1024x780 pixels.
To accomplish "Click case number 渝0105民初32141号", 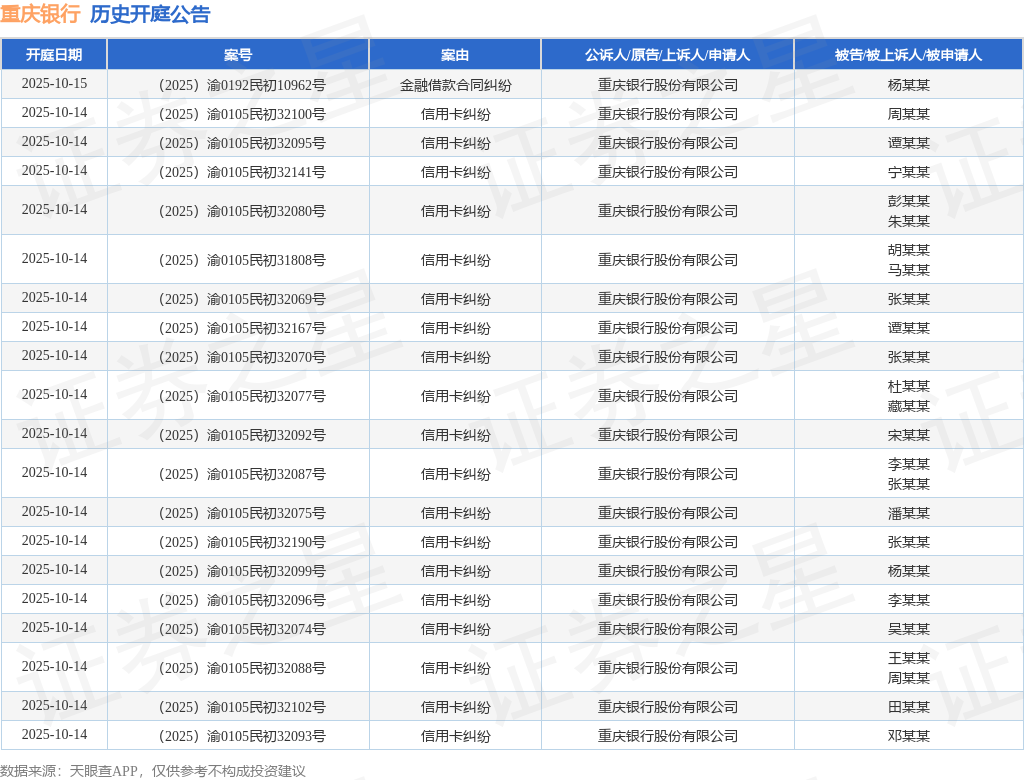I will point(266,172).
